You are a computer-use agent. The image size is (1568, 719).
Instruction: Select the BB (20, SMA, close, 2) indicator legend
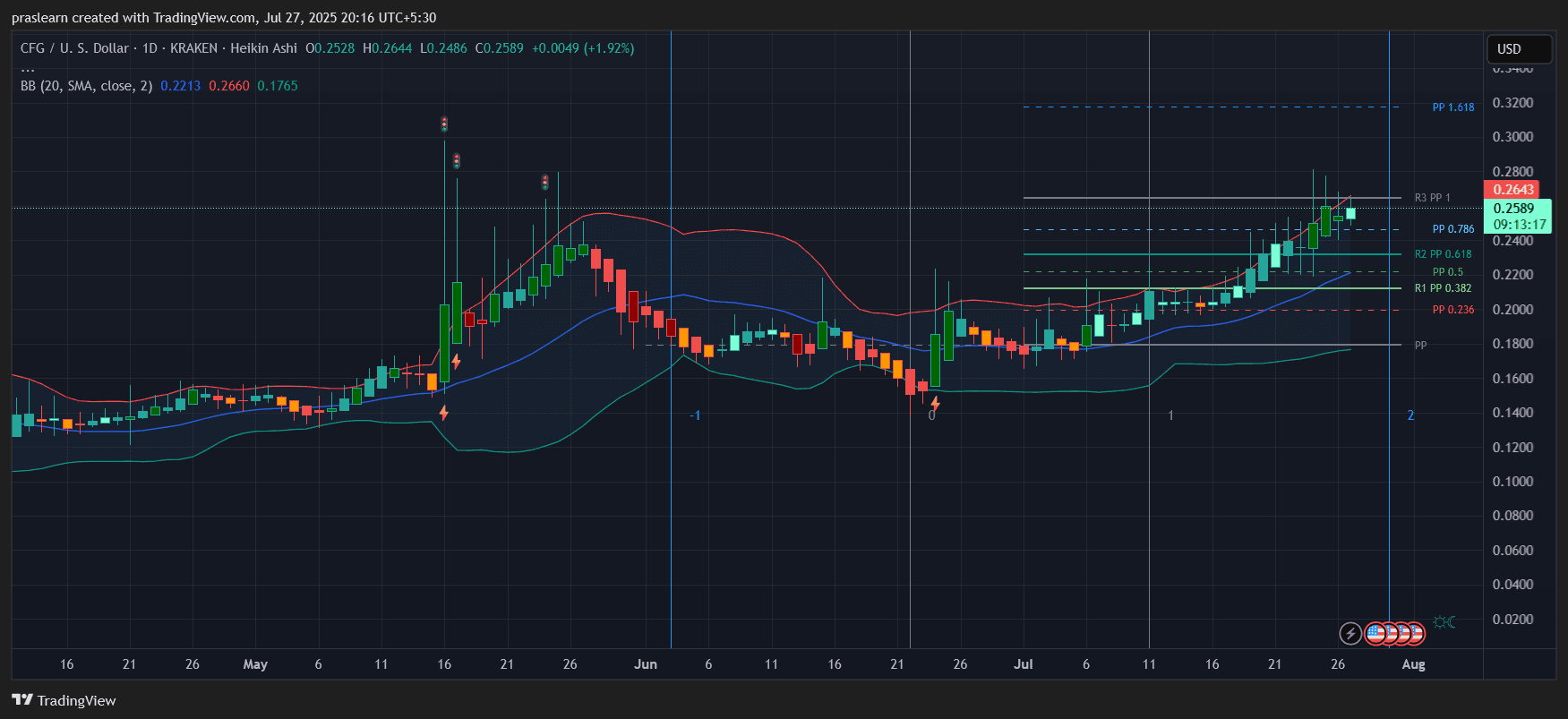click(88, 86)
